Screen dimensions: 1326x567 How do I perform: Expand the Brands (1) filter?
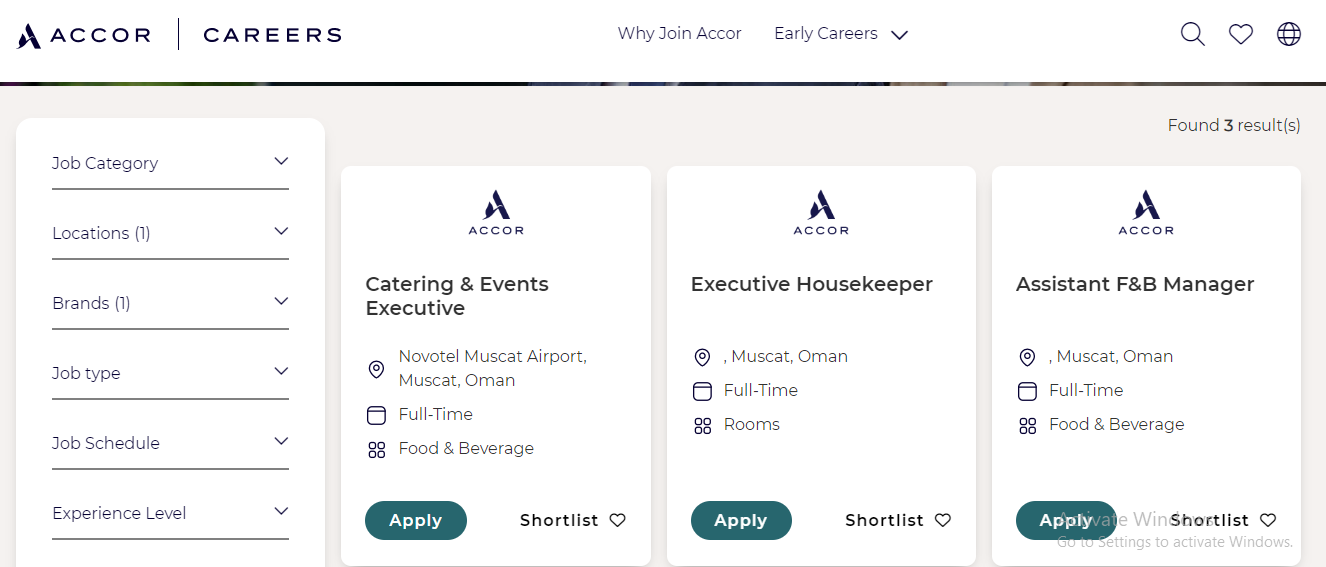(x=170, y=303)
